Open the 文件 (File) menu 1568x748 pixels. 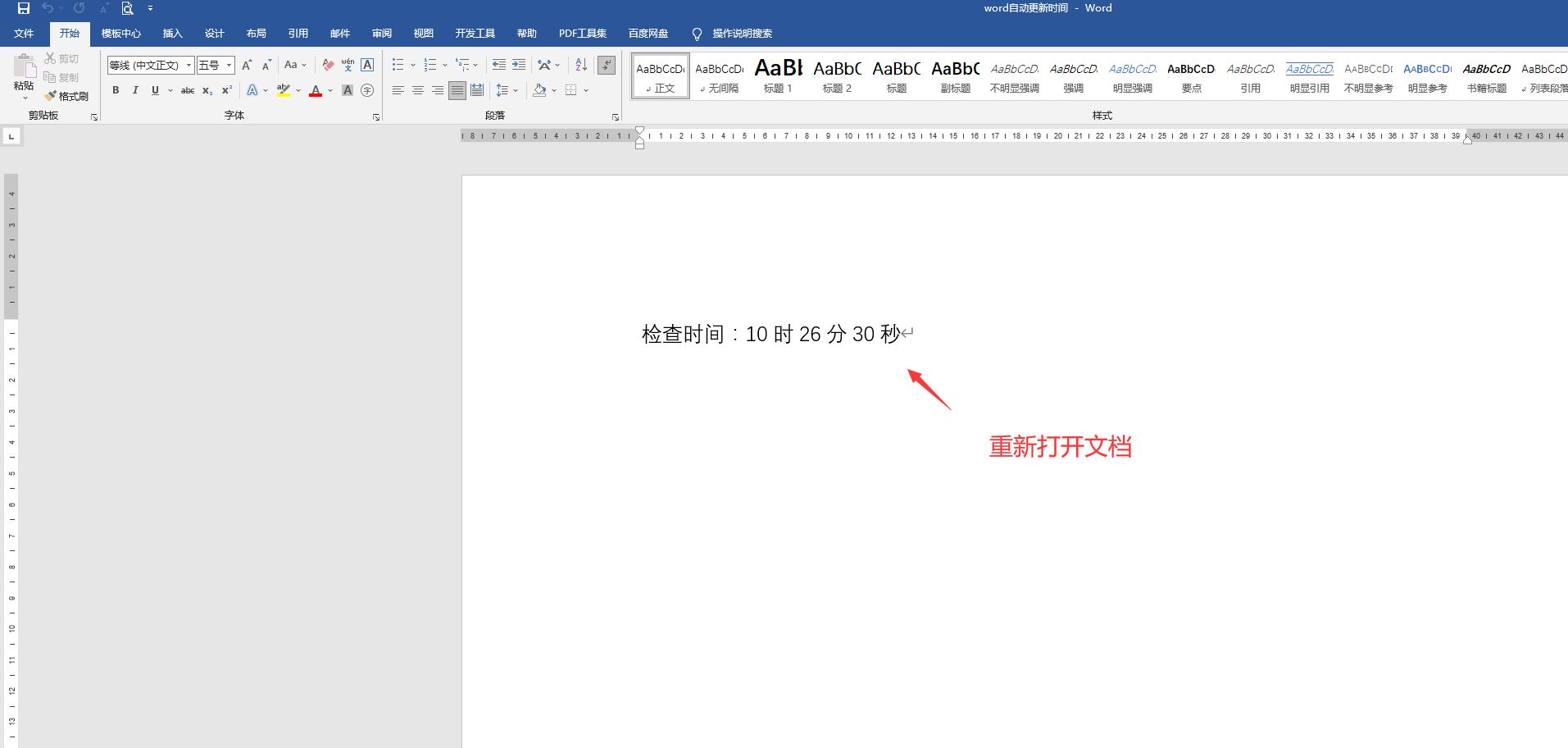pyautogui.click(x=24, y=34)
